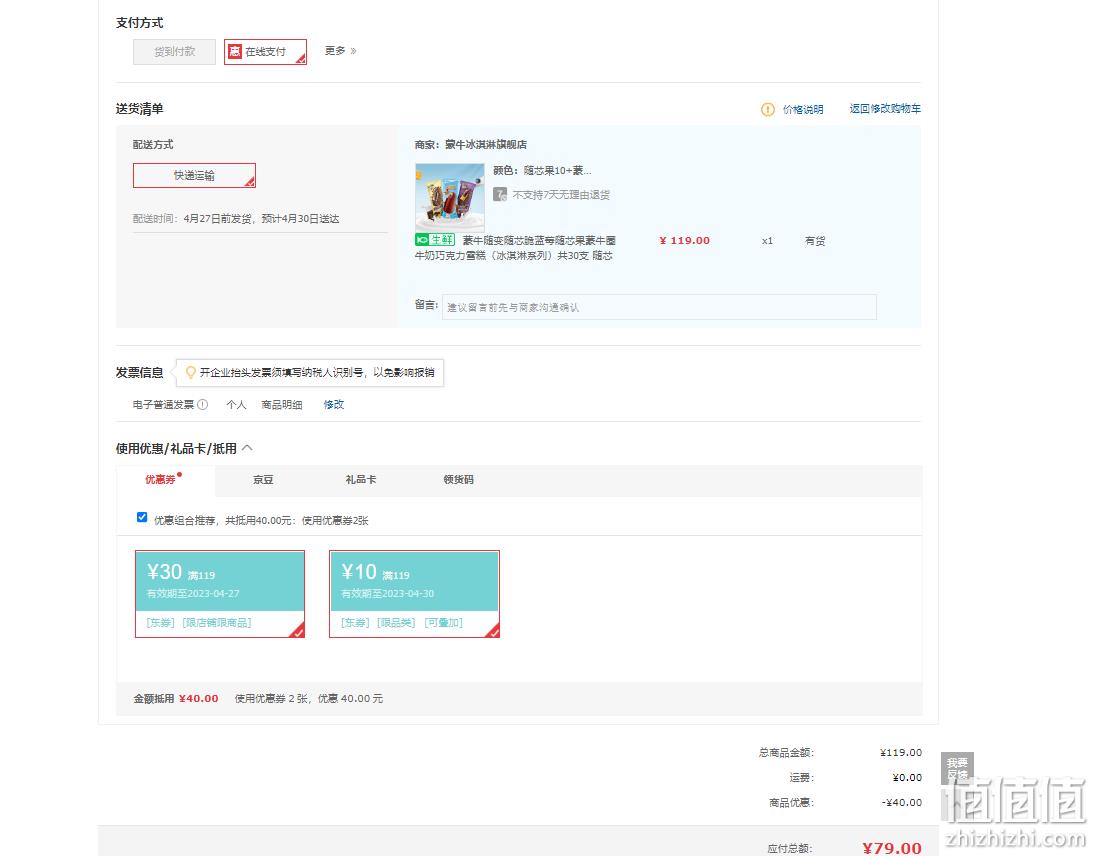
Task: Click the 有货 stock status
Action: click(815, 241)
